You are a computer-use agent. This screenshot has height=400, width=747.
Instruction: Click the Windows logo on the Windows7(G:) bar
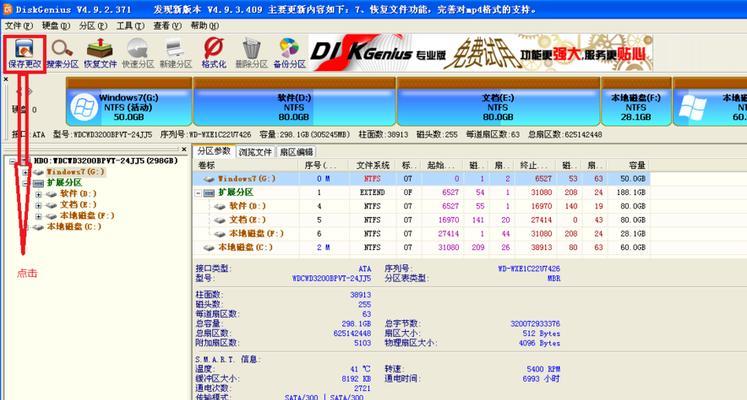(x=84, y=107)
